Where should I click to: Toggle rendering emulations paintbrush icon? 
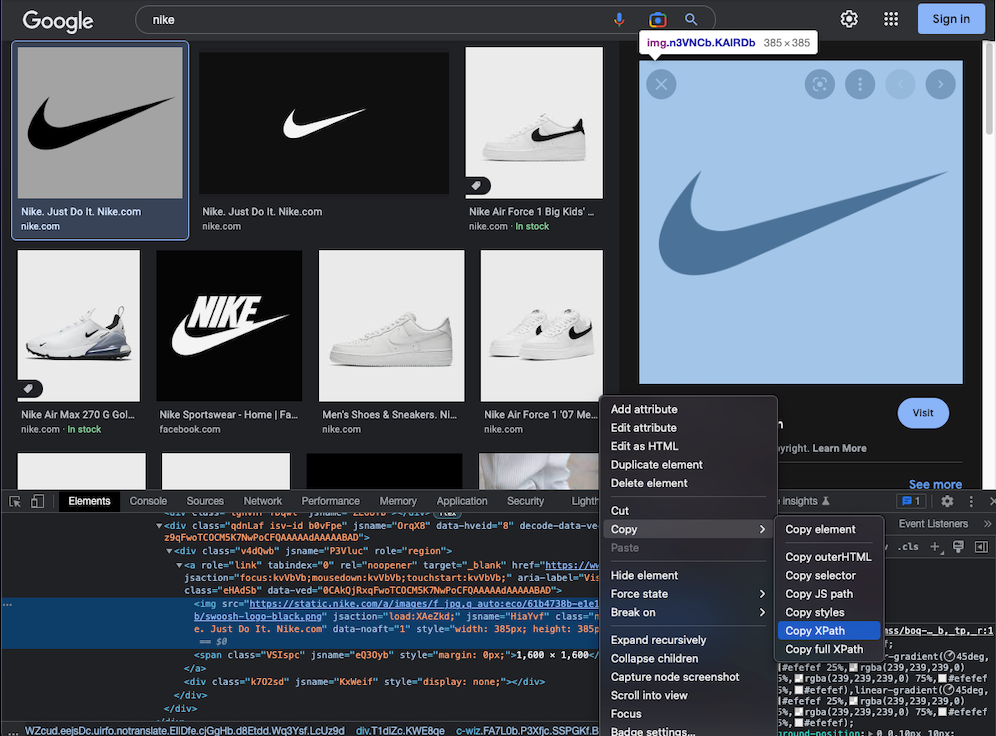(x=959, y=547)
